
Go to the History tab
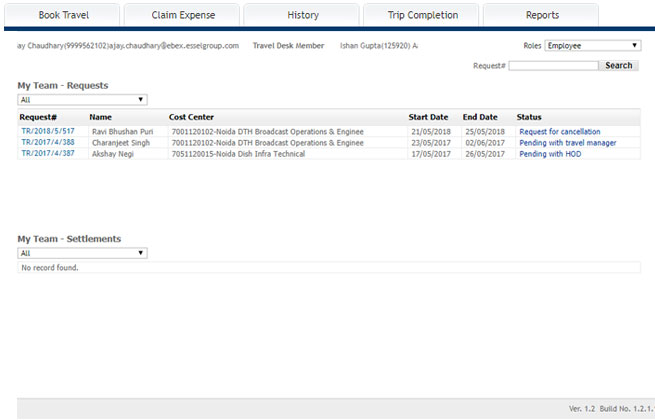pos(302,15)
